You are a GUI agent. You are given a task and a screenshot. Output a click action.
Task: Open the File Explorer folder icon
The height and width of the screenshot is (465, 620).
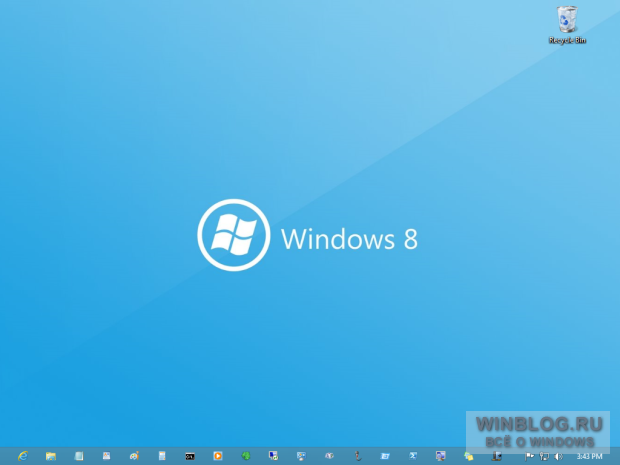(x=51, y=456)
